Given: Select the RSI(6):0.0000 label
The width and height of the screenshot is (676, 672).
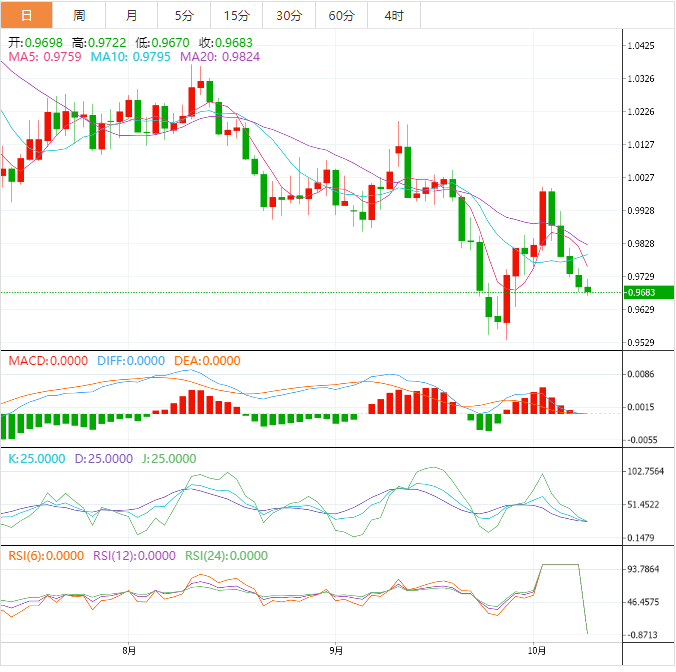Looking at the screenshot, I should (x=46, y=556).
